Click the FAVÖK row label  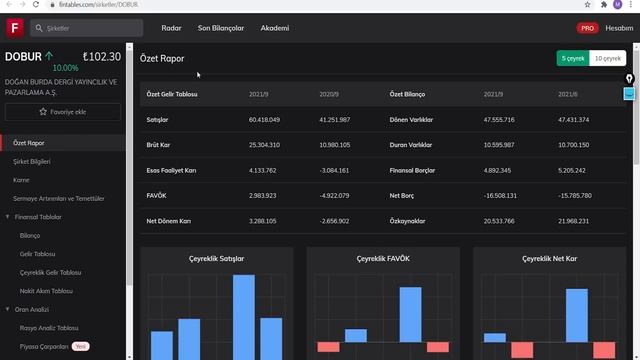tap(156, 196)
